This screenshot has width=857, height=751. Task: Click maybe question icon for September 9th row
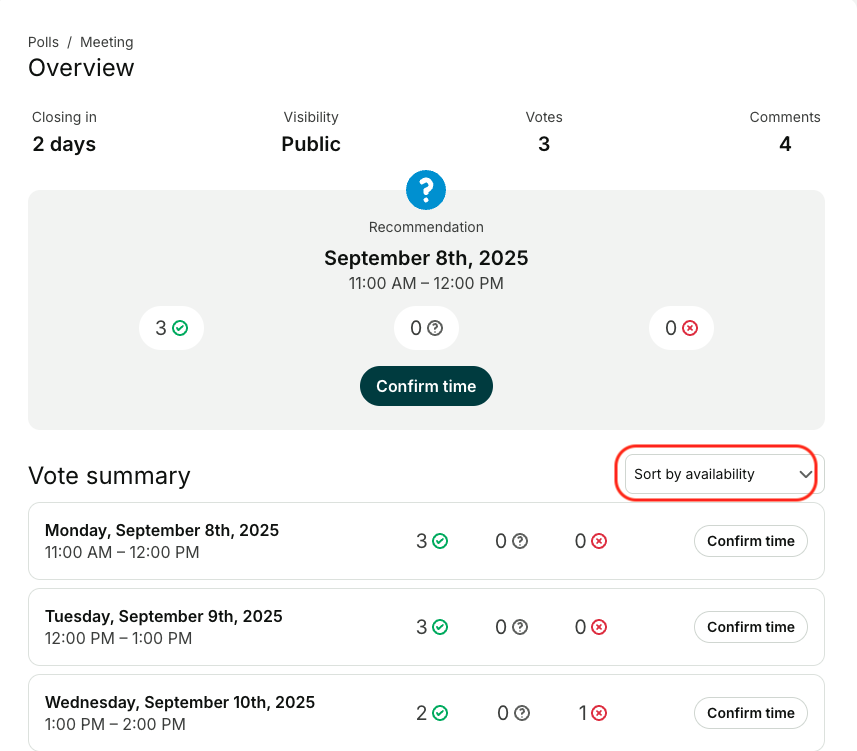point(520,627)
